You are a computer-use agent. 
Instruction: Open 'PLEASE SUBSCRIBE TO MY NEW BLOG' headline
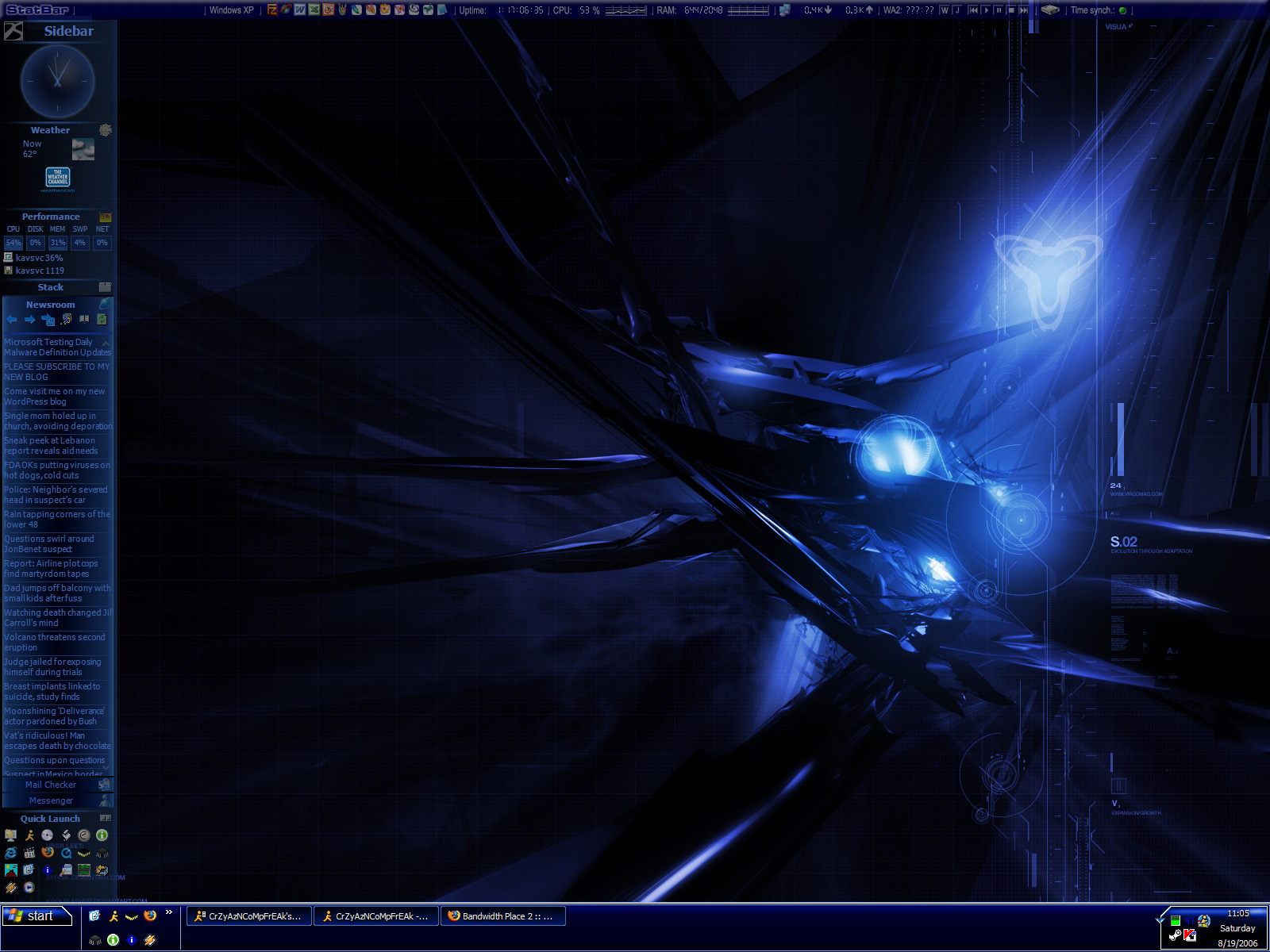click(57, 372)
